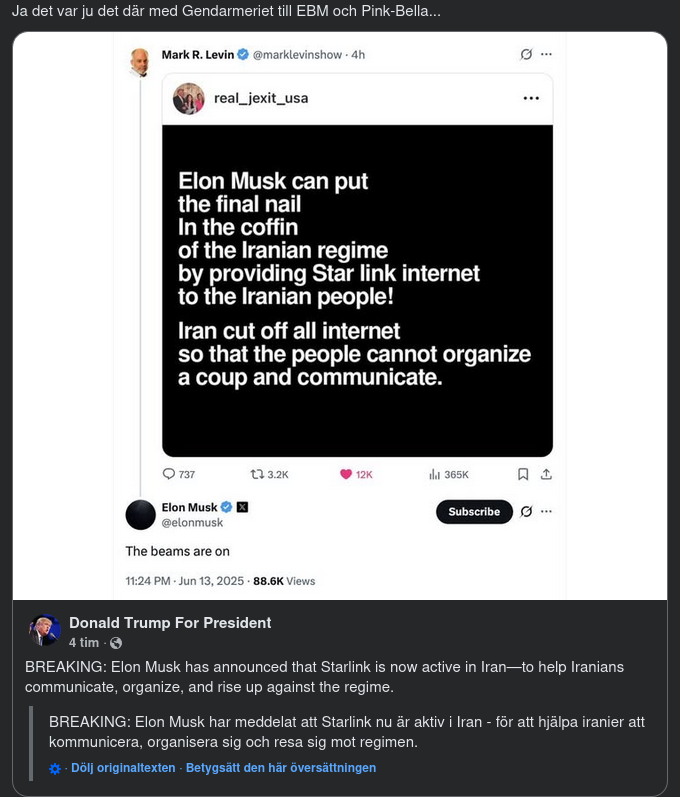Image resolution: width=680 pixels, height=797 pixels.
Task: Click the retweet icon showing 3.2K
Action: click(257, 474)
